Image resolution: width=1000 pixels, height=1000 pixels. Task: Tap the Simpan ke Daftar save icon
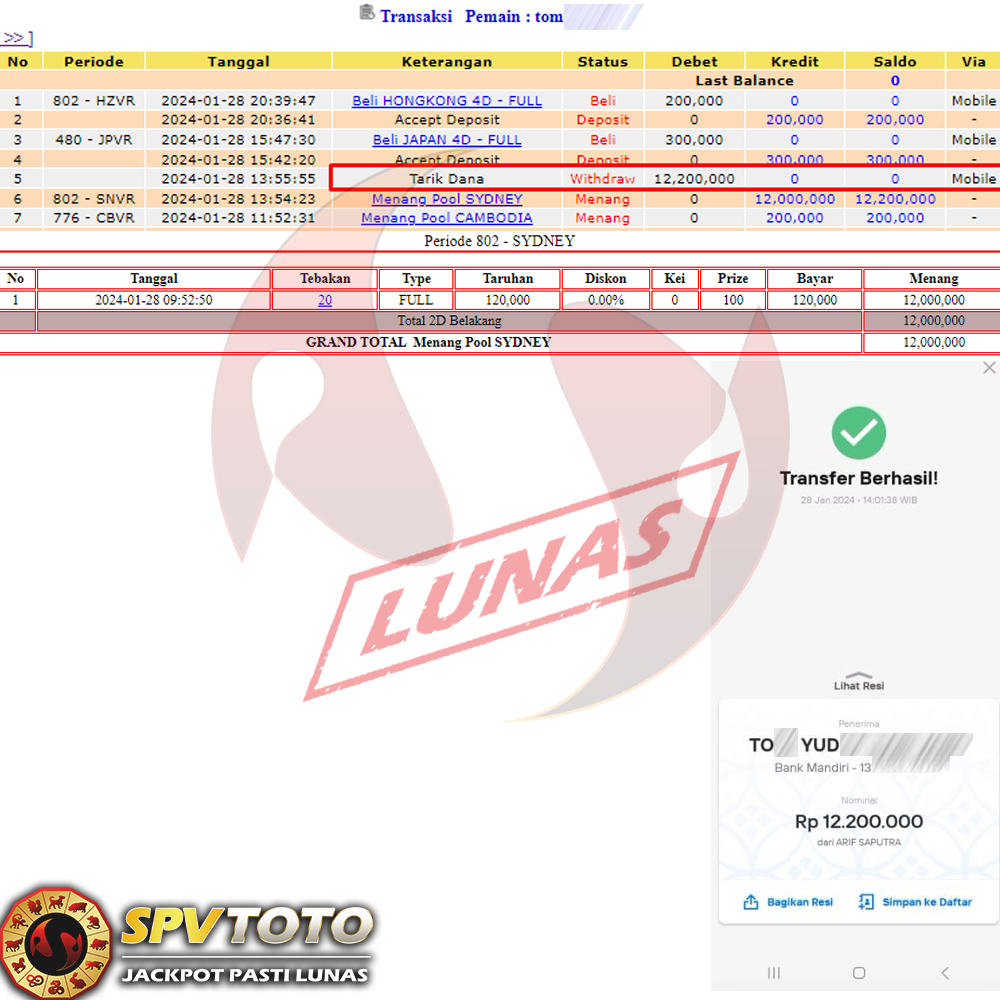[x=866, y=902]
